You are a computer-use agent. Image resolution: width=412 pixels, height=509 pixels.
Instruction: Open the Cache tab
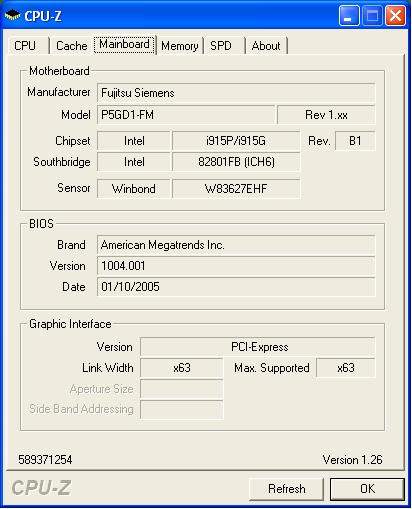pyautogui.click(x=71, y=46)
